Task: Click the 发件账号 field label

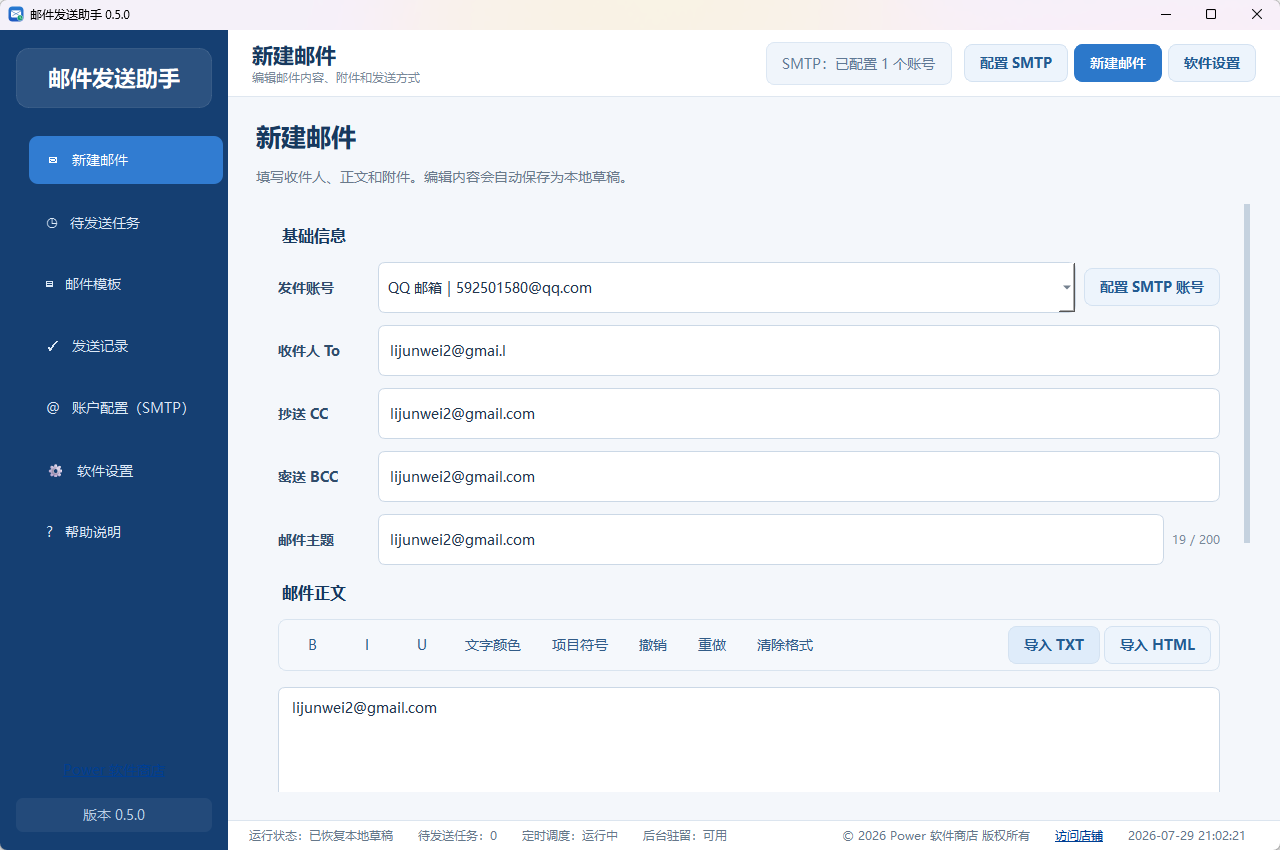Action: click(306, 288)
